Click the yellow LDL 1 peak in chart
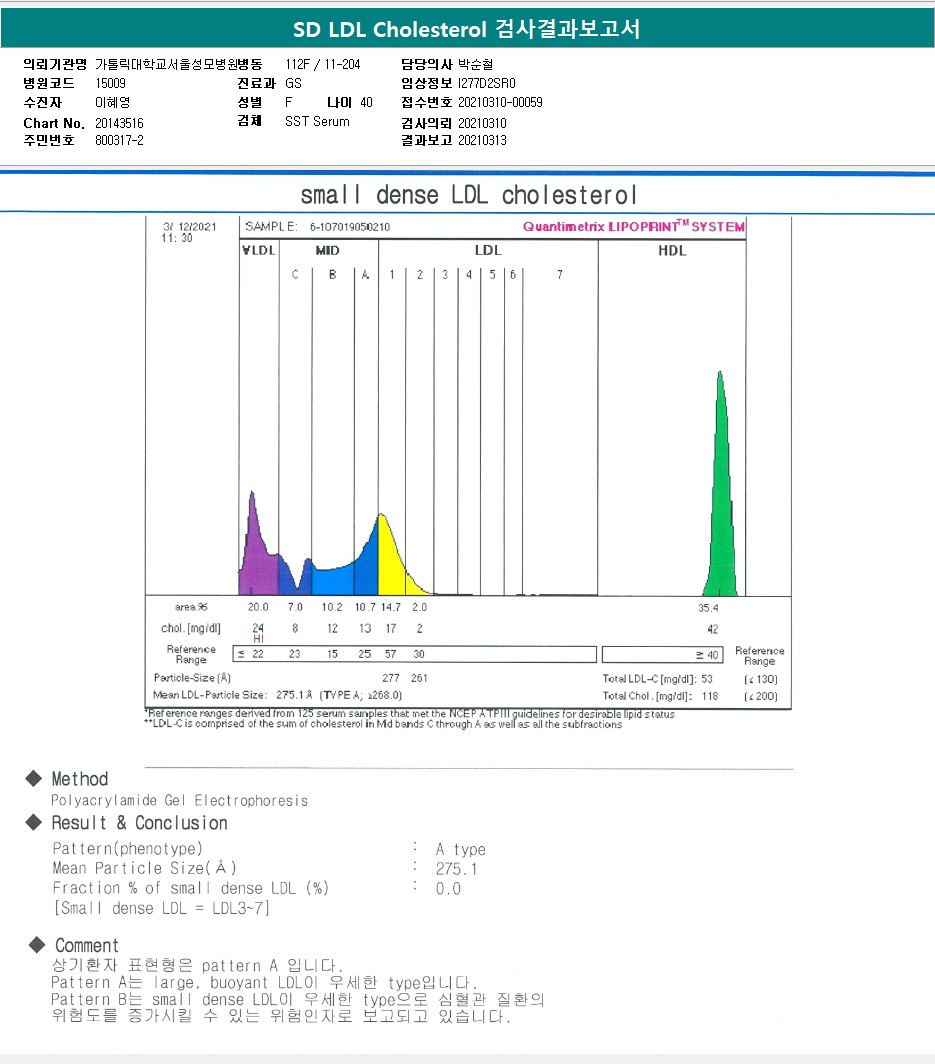Screen dimensions: 935x1064 point(392,560)
